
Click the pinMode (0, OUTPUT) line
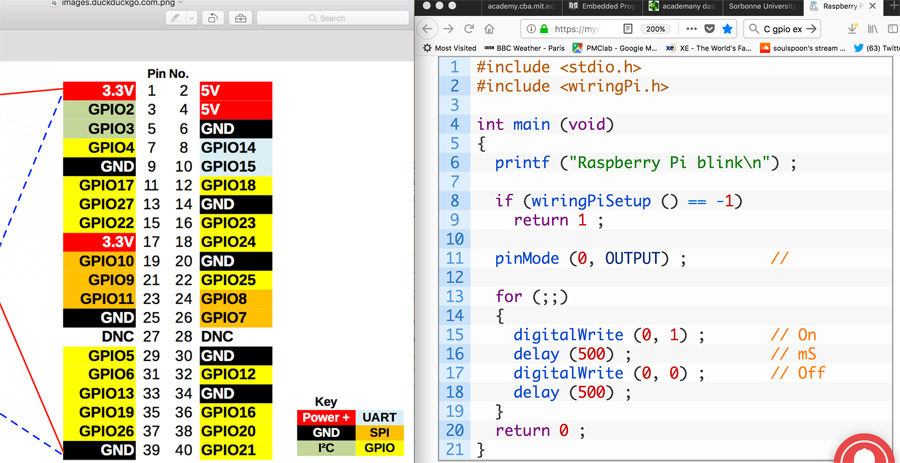[591, 259]
